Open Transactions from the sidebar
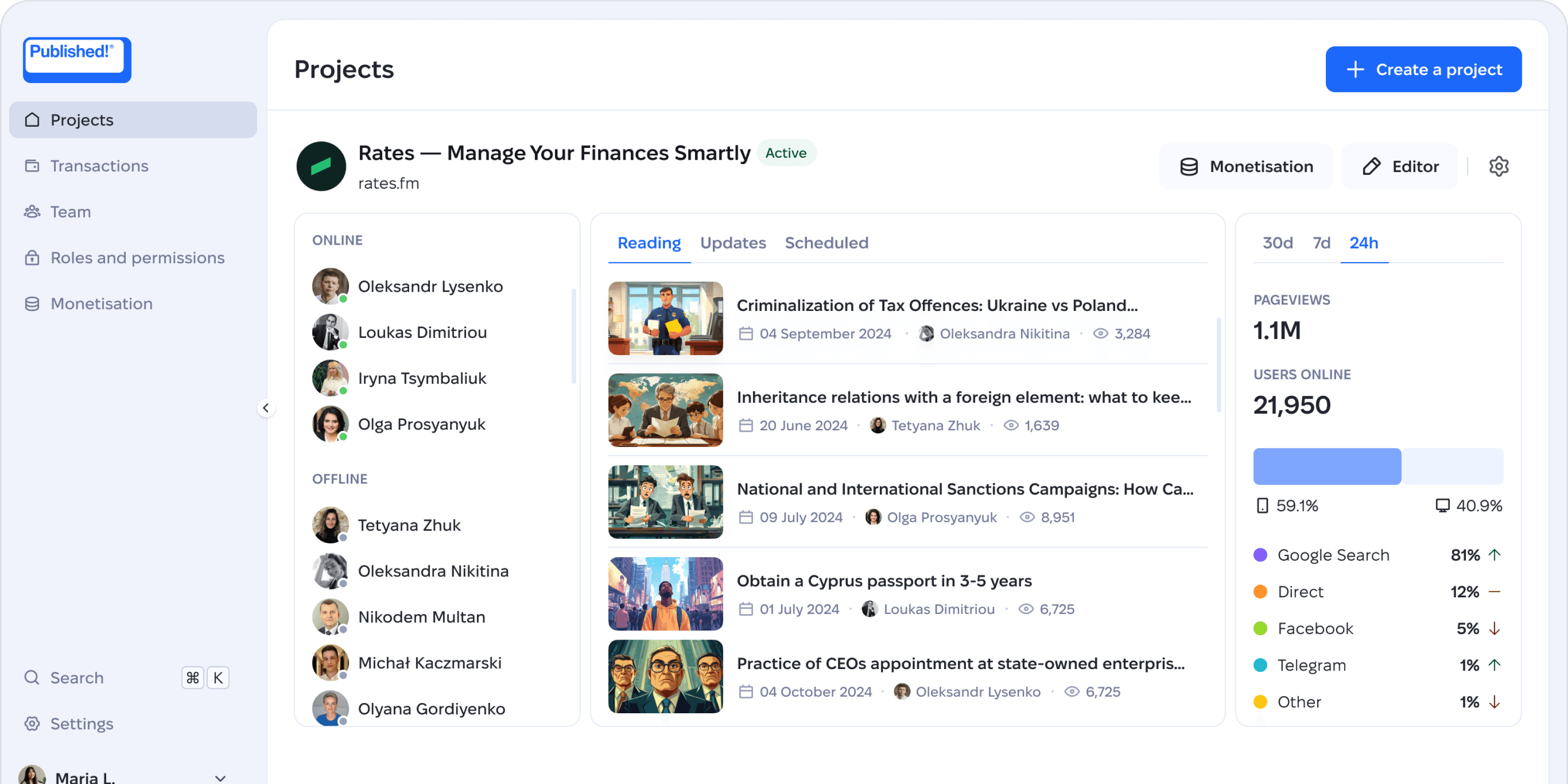This screenshot has height=784, width=1568. 99,166
